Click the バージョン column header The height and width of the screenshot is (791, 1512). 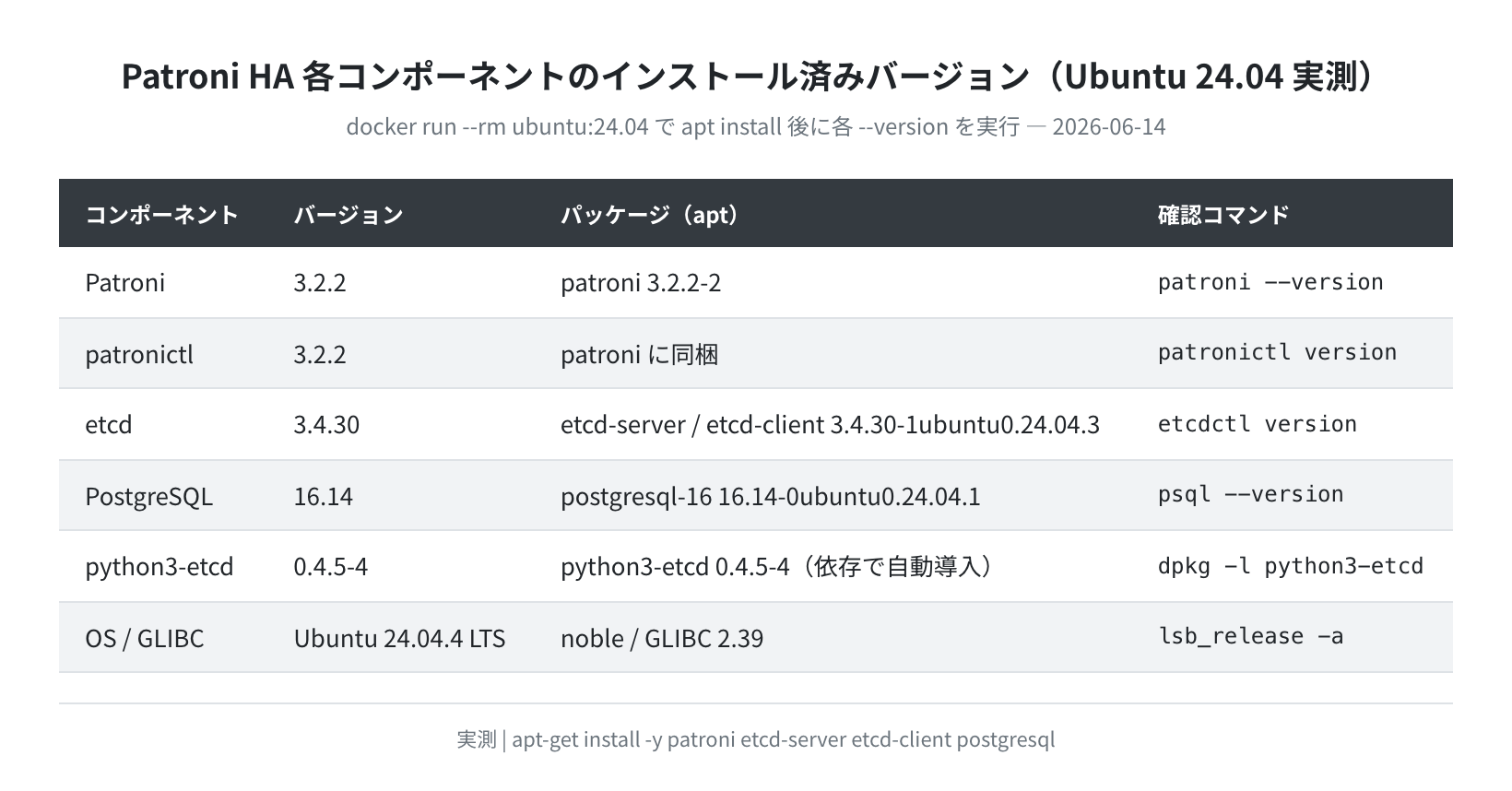[x=348, y=215]
